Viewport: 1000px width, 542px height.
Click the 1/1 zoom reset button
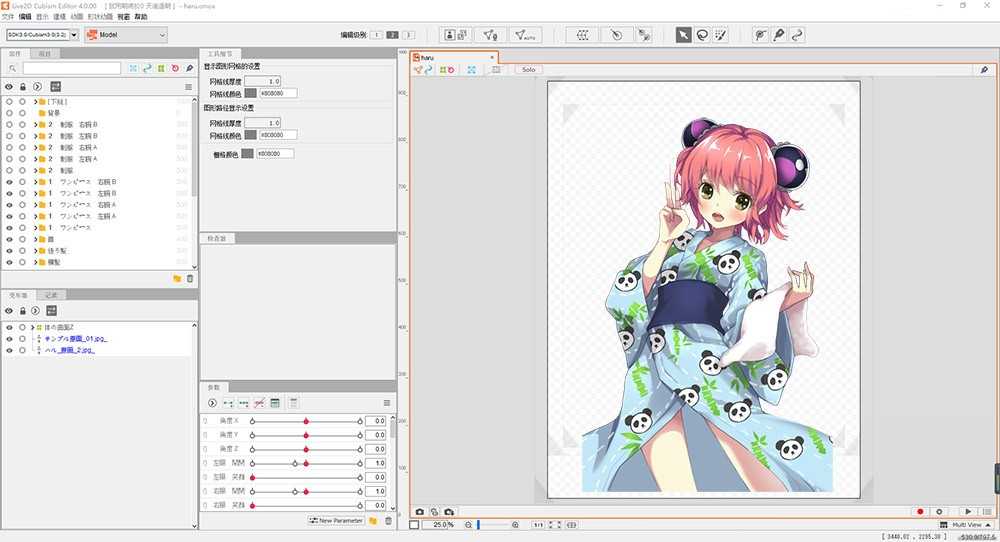click(538, 525)
